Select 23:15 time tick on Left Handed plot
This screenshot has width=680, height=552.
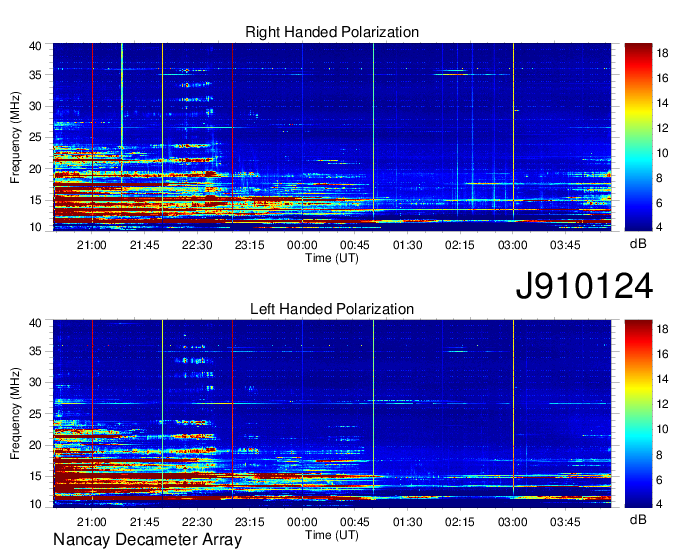pos(250,522)
